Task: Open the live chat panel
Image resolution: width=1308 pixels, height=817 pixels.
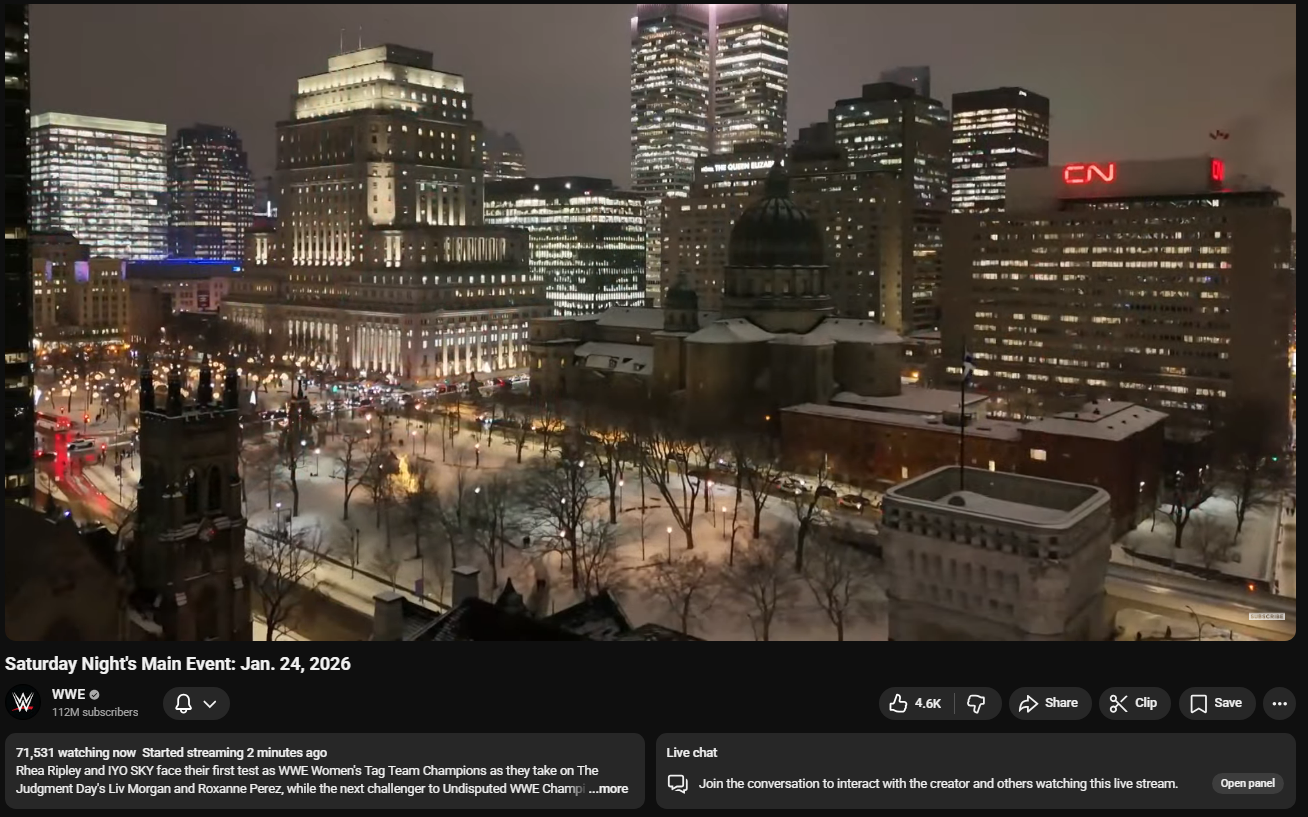Action: pyautogui.click(x=1247, y=784)
